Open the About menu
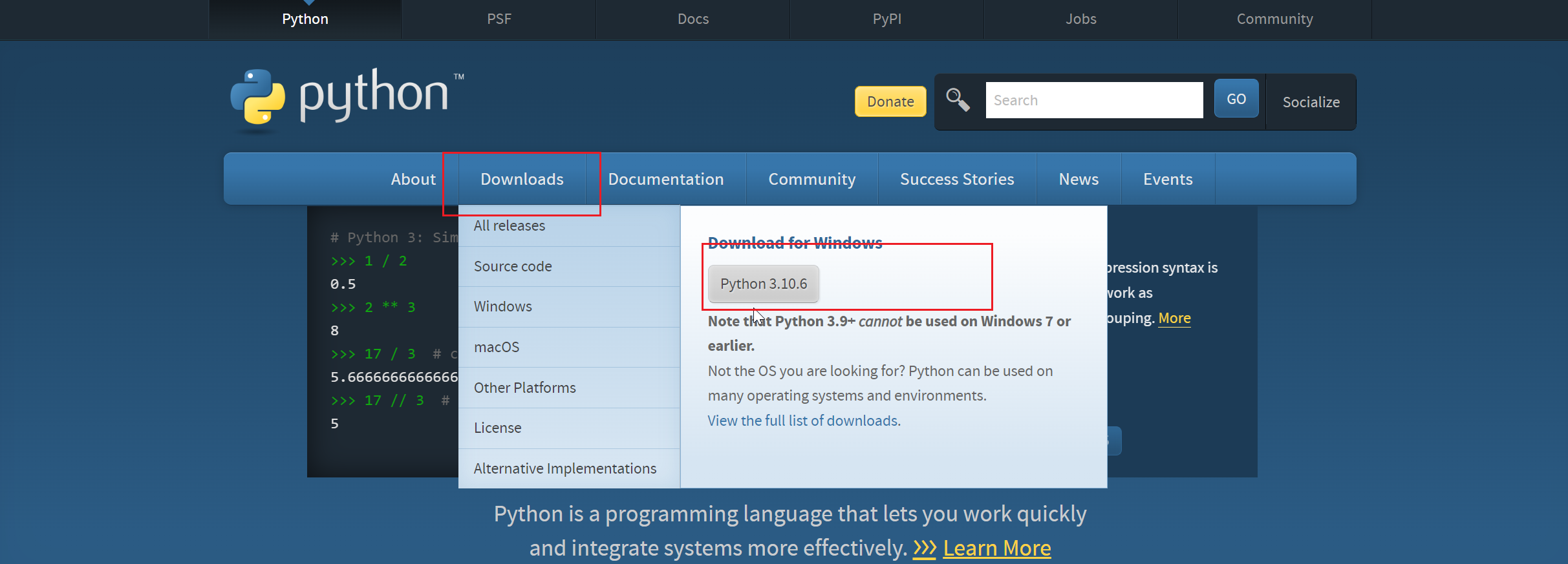The height and width of the screenshot is (564, 1568). click(413, 179)
